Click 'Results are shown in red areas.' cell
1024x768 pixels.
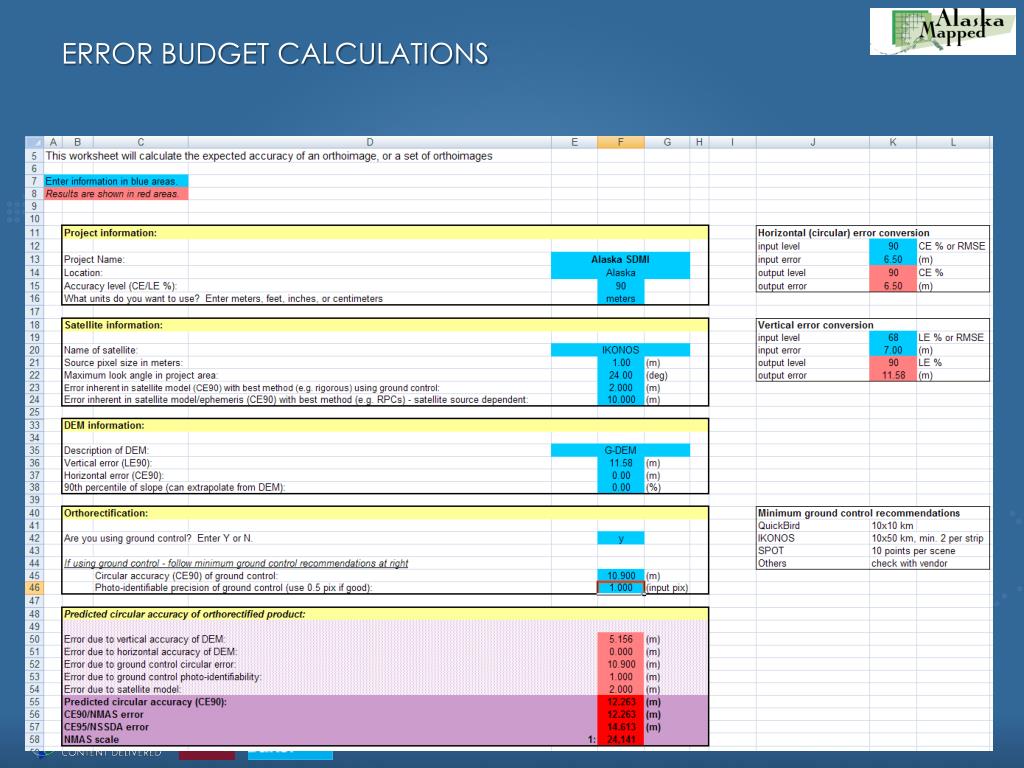pos(116,194)
